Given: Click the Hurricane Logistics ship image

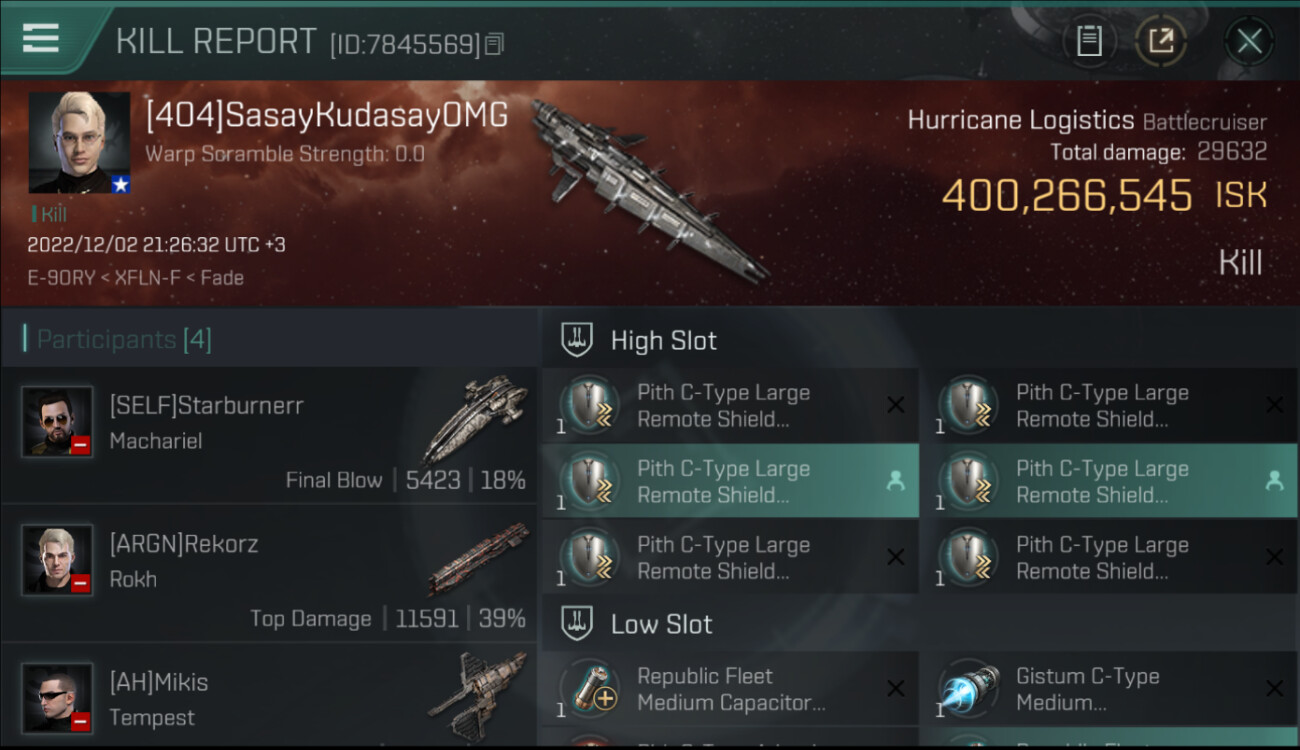Looking at the screenshot, I should pos(650,190).
